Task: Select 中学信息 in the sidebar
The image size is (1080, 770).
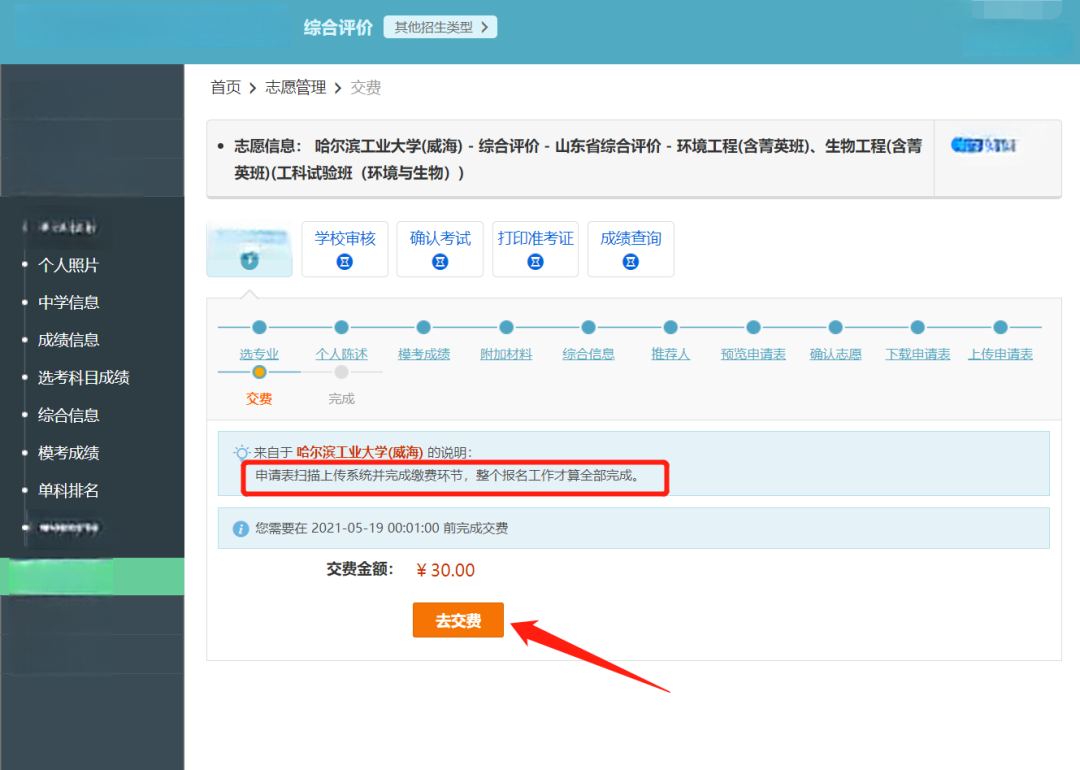Action: (x=68, y=302)
